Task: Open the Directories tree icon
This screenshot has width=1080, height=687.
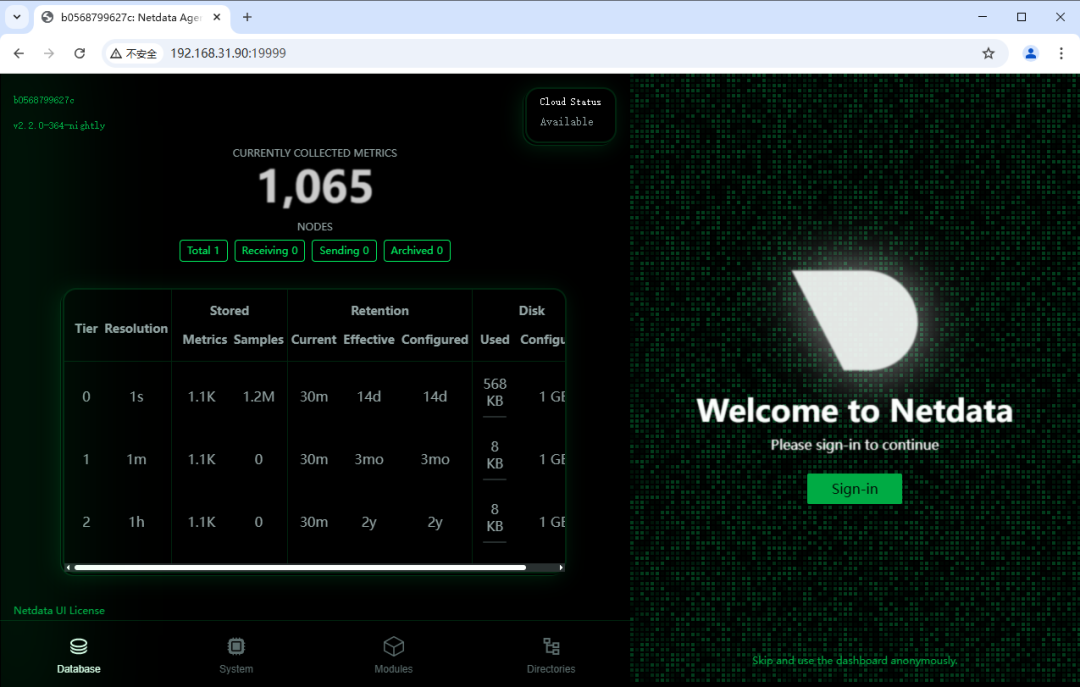Action: (551, 646)
